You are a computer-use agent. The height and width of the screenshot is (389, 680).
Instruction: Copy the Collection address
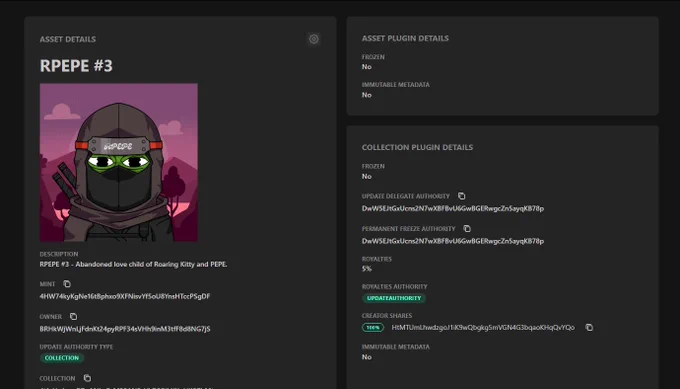(87, 378)
